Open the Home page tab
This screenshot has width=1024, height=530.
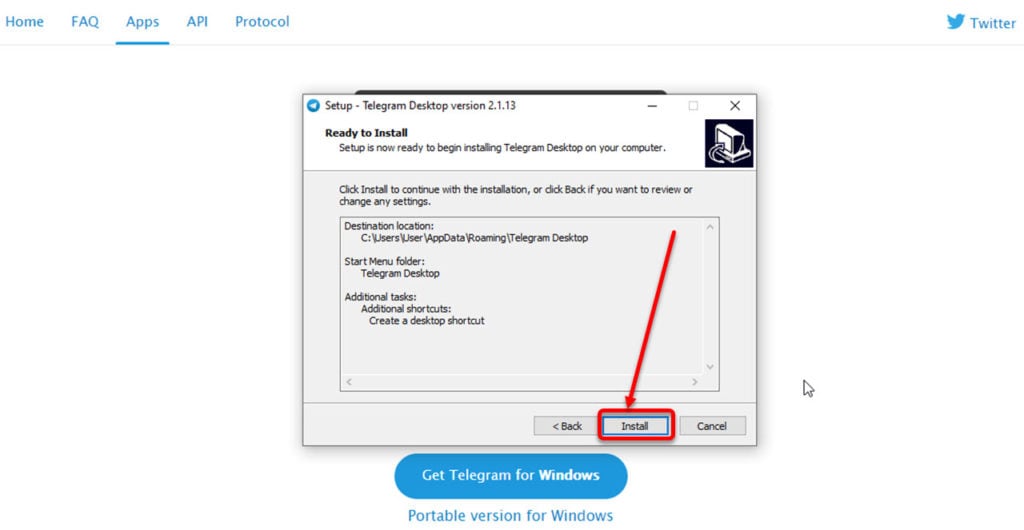[24, 22]
